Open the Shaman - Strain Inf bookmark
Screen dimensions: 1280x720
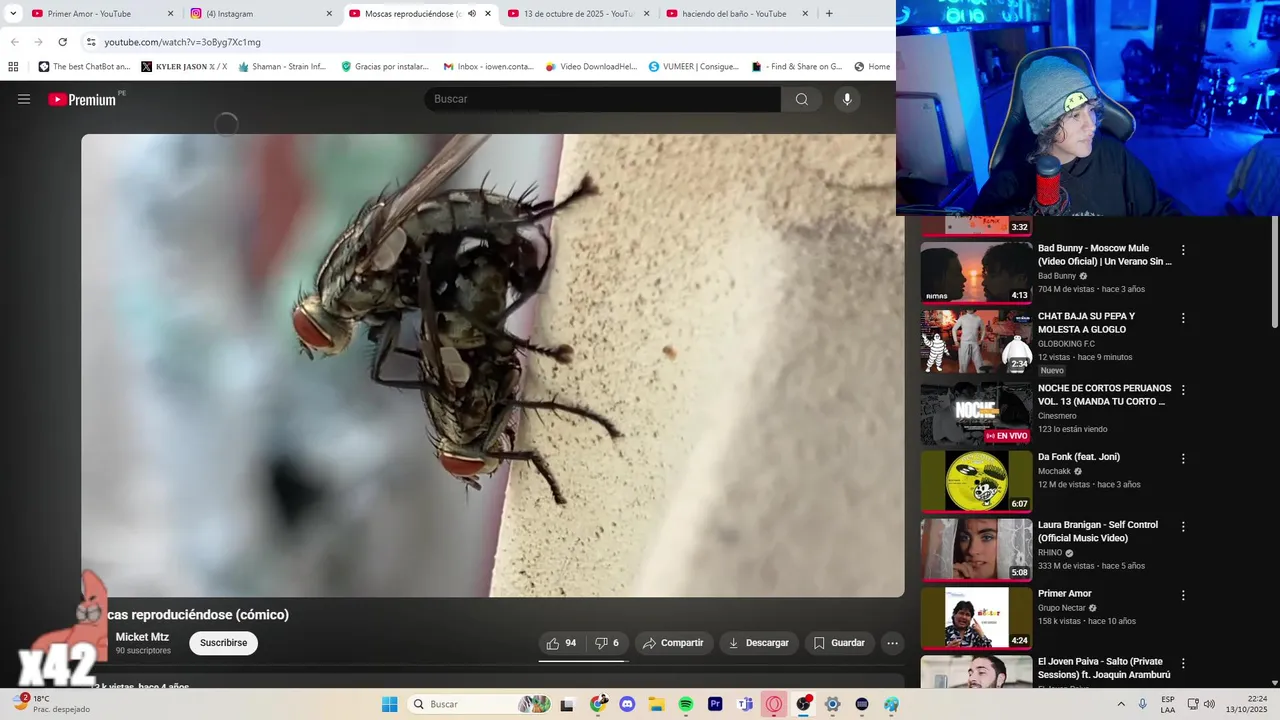[282, 67]
